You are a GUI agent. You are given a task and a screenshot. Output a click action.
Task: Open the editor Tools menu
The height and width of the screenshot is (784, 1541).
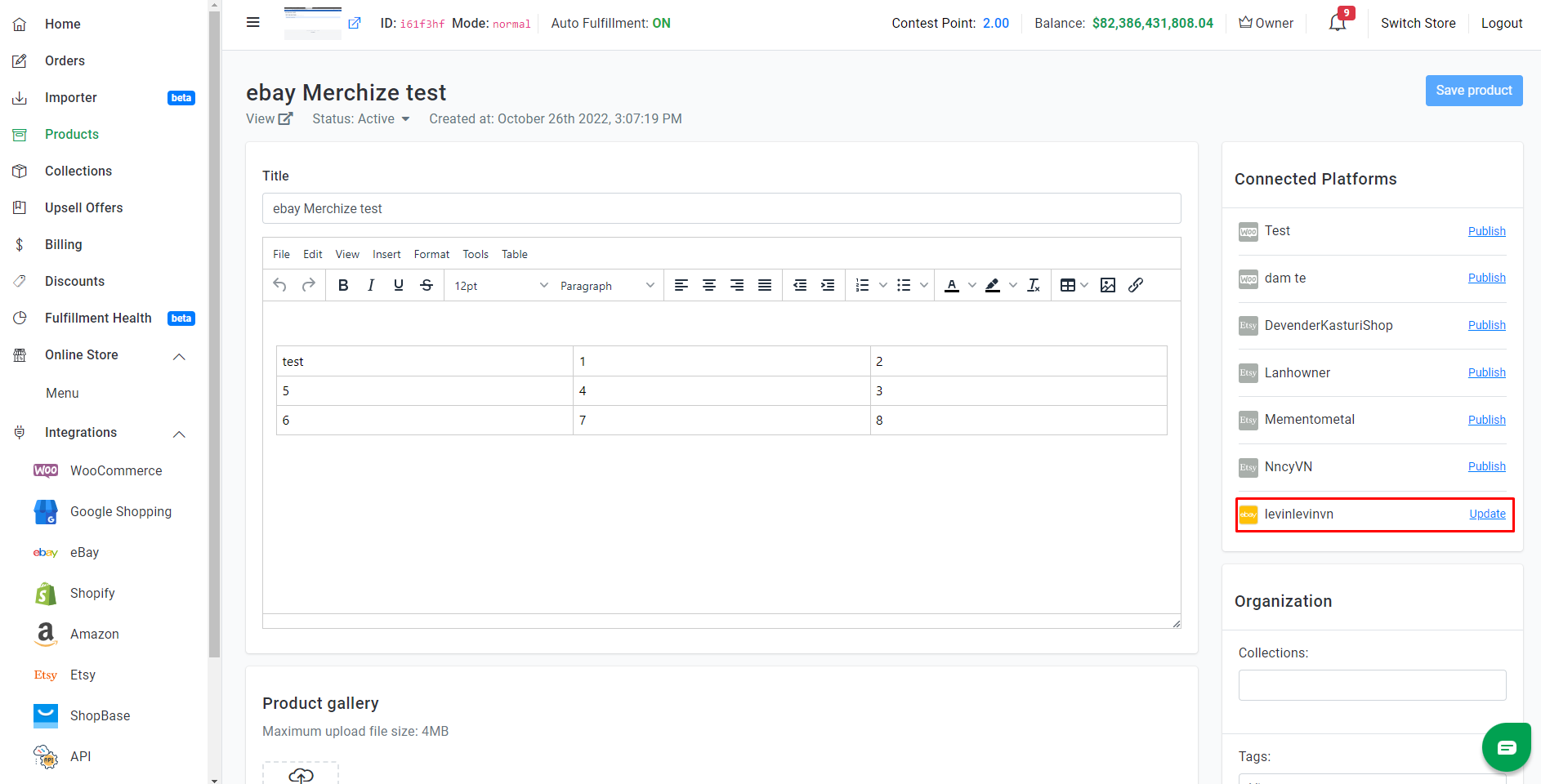click(476, 254)
